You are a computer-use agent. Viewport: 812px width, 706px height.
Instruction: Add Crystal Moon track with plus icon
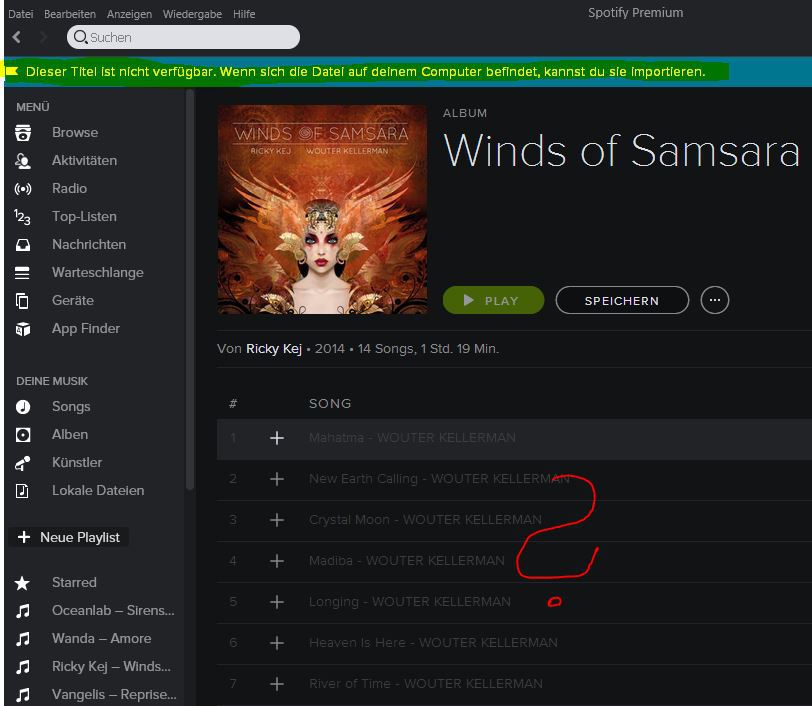pos(277,520)
